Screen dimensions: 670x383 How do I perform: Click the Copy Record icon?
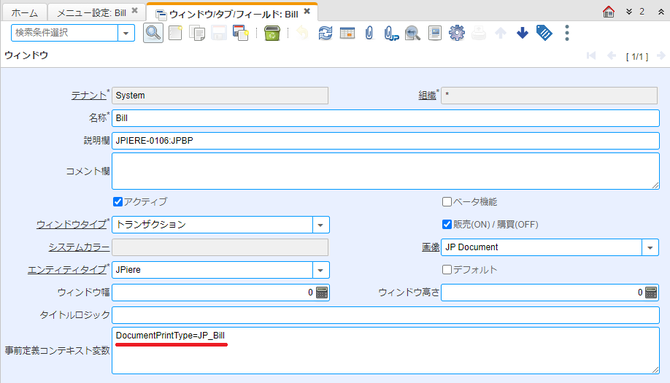point(197,33)
